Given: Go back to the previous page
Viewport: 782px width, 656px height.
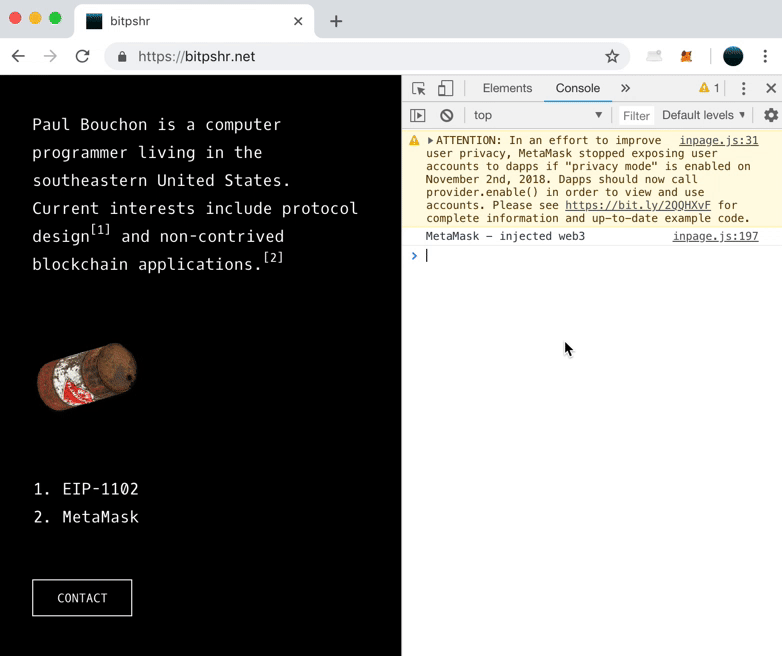Looking at the screenshot, I should tap(18, 56).
